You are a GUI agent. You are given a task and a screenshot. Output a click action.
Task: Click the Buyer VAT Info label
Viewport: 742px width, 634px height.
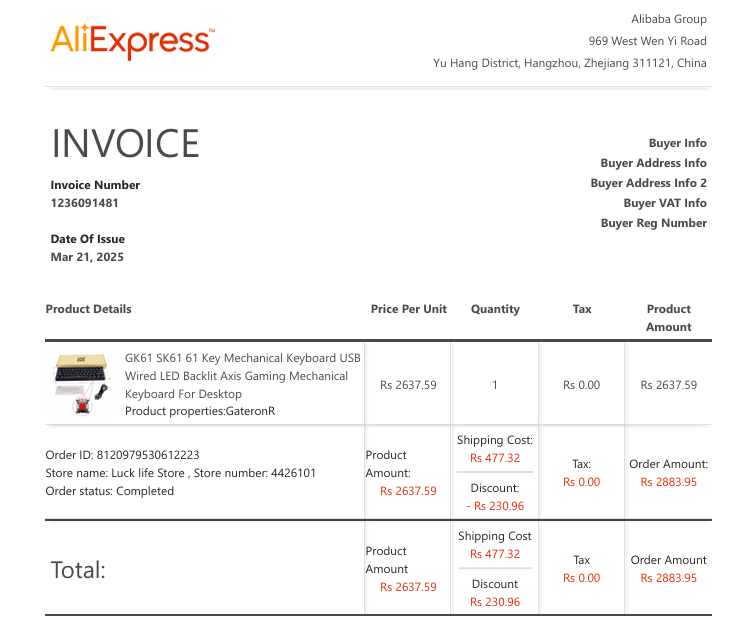pos(664,203)
